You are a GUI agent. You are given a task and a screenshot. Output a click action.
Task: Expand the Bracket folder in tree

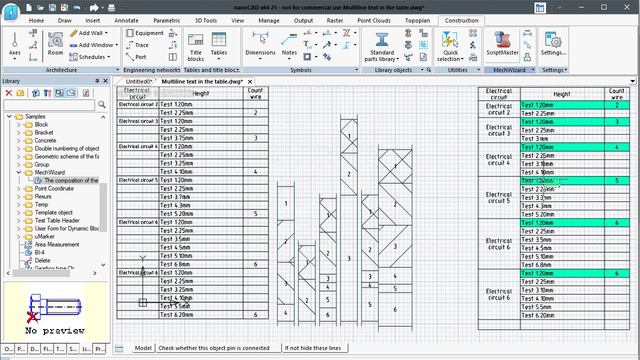click(18, 132)
